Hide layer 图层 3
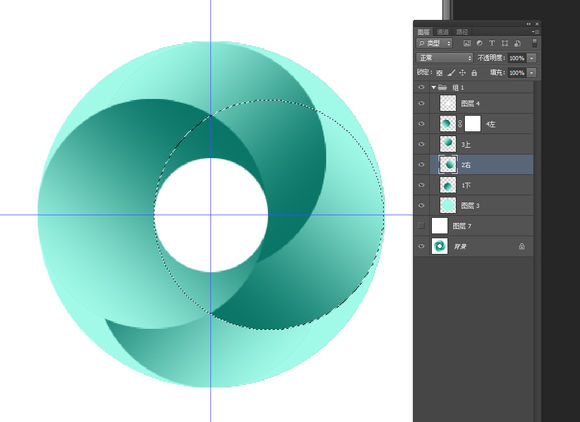Image resolution: width=580 pixels, height=422 pixels. click(x=421, y=205)
